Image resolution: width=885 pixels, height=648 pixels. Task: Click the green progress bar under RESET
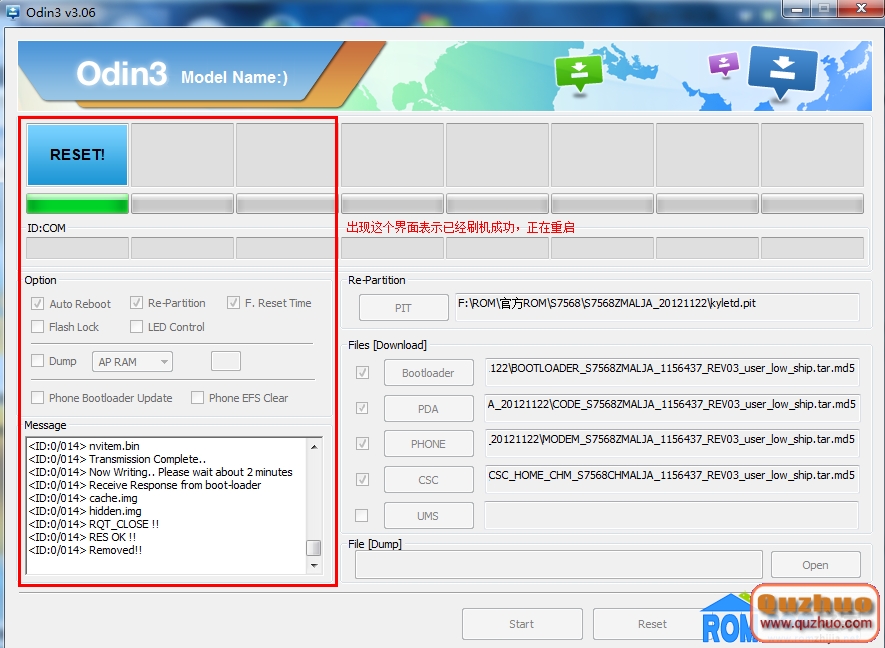tap(77, 203)
